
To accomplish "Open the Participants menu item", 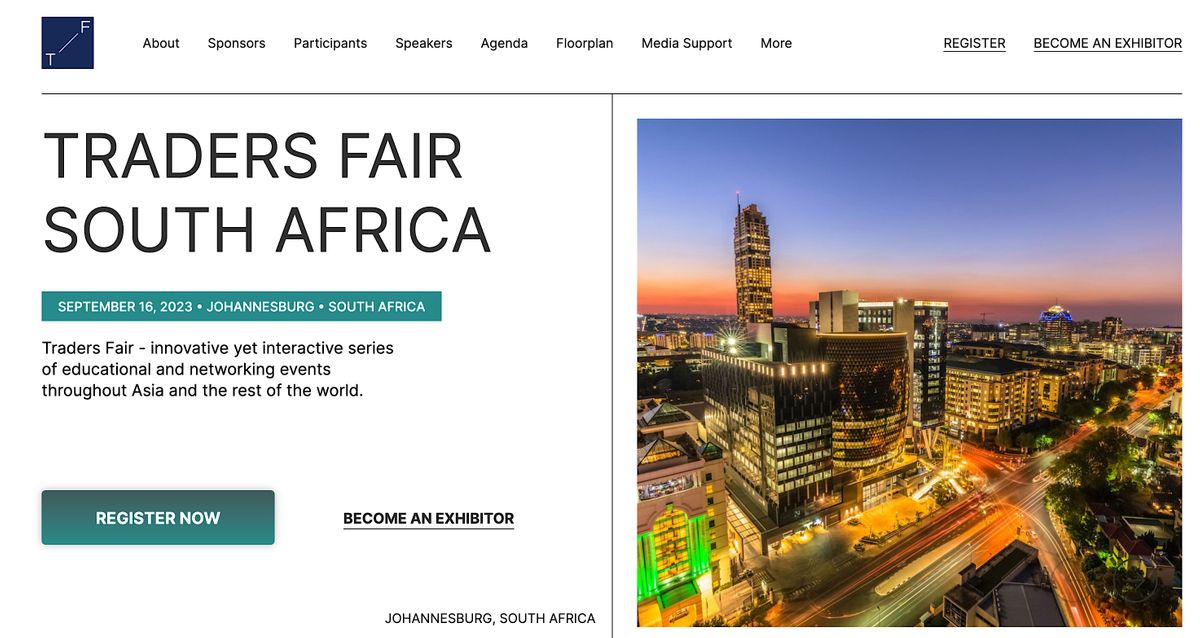I will coord(330,43).
